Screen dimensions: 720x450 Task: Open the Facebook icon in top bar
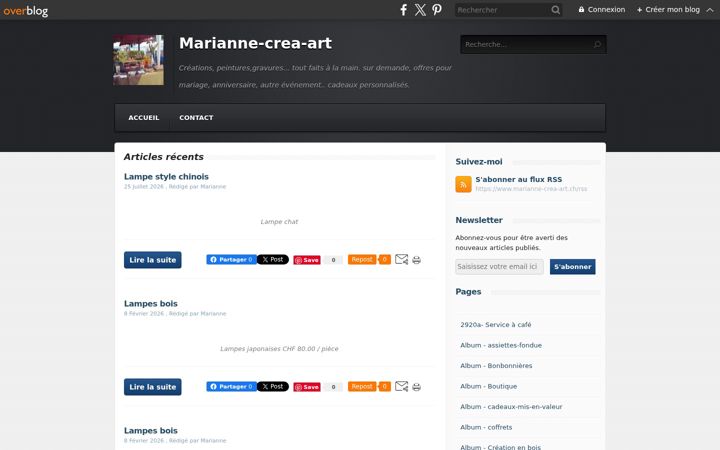pyautogui.click(x=403, y=10)
